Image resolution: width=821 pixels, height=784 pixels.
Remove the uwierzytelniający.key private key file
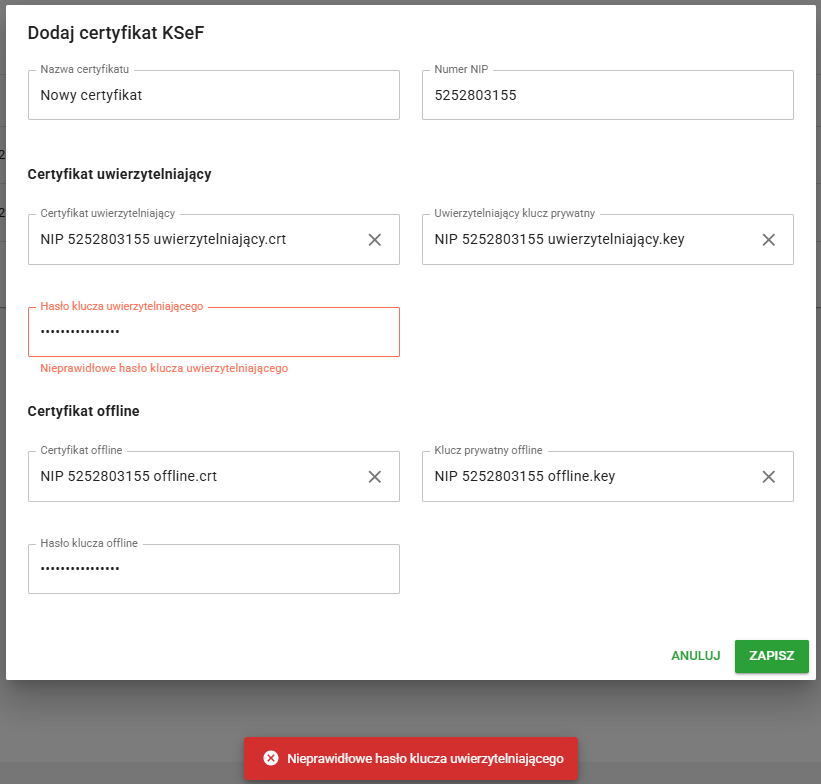point(769,240)
